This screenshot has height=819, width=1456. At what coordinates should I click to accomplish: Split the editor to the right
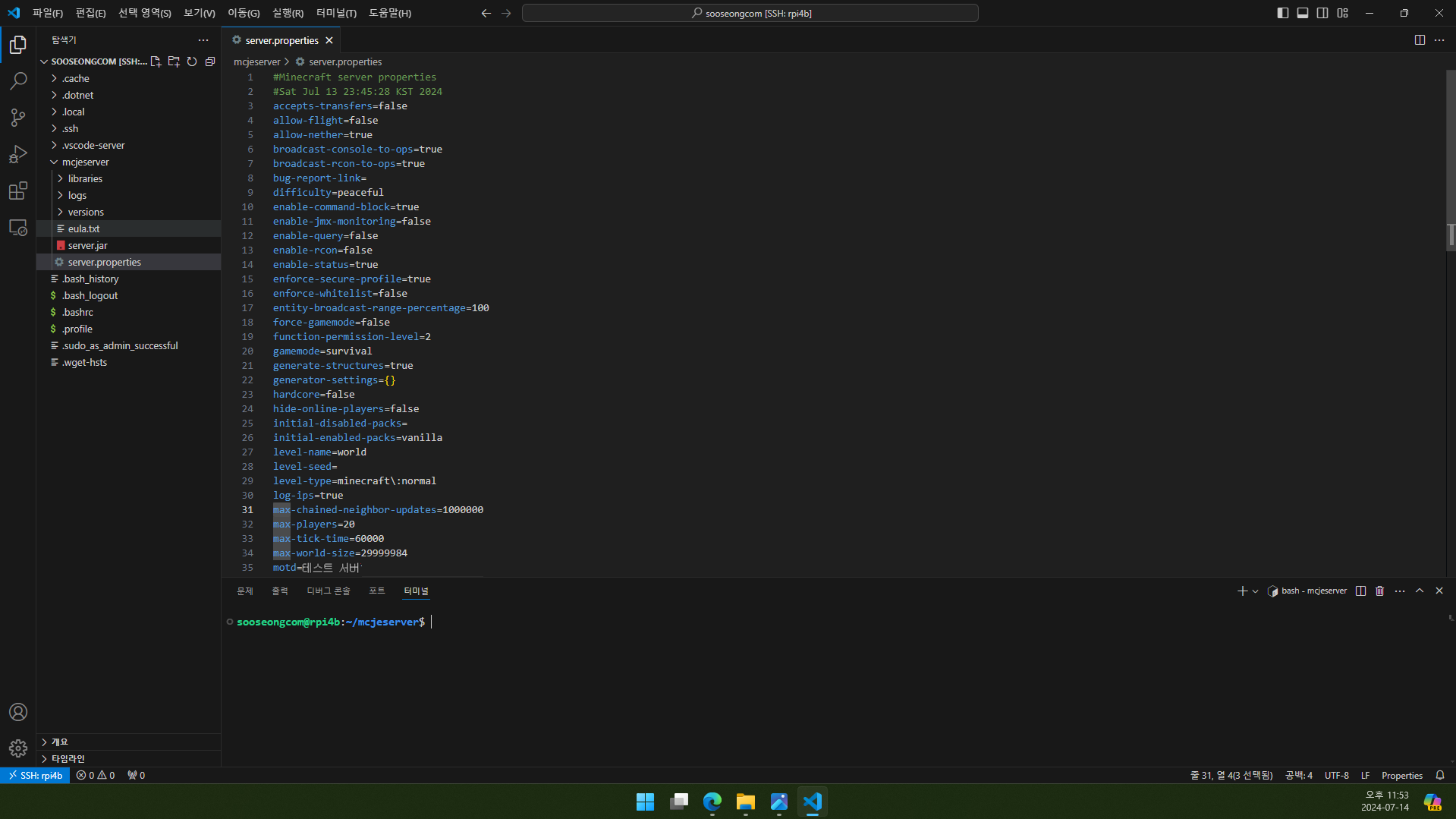click(x=1420, y=40)
